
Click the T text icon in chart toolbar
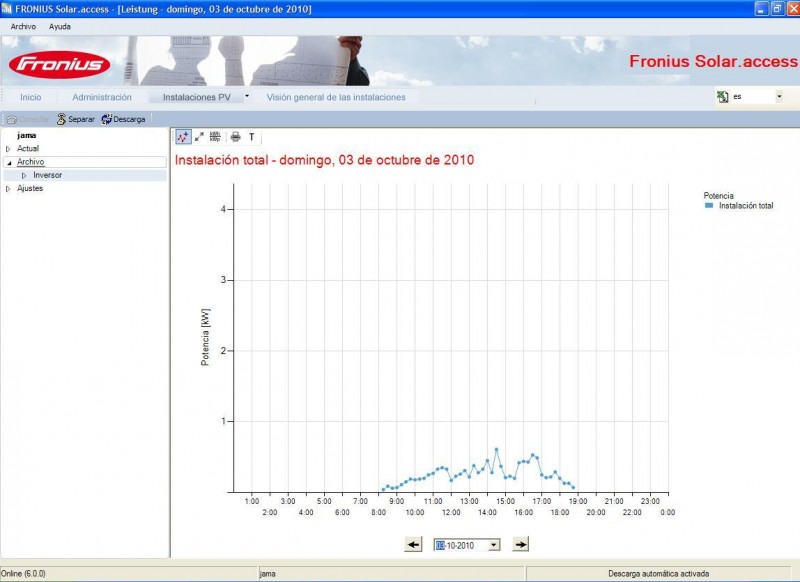coord(252,137)
